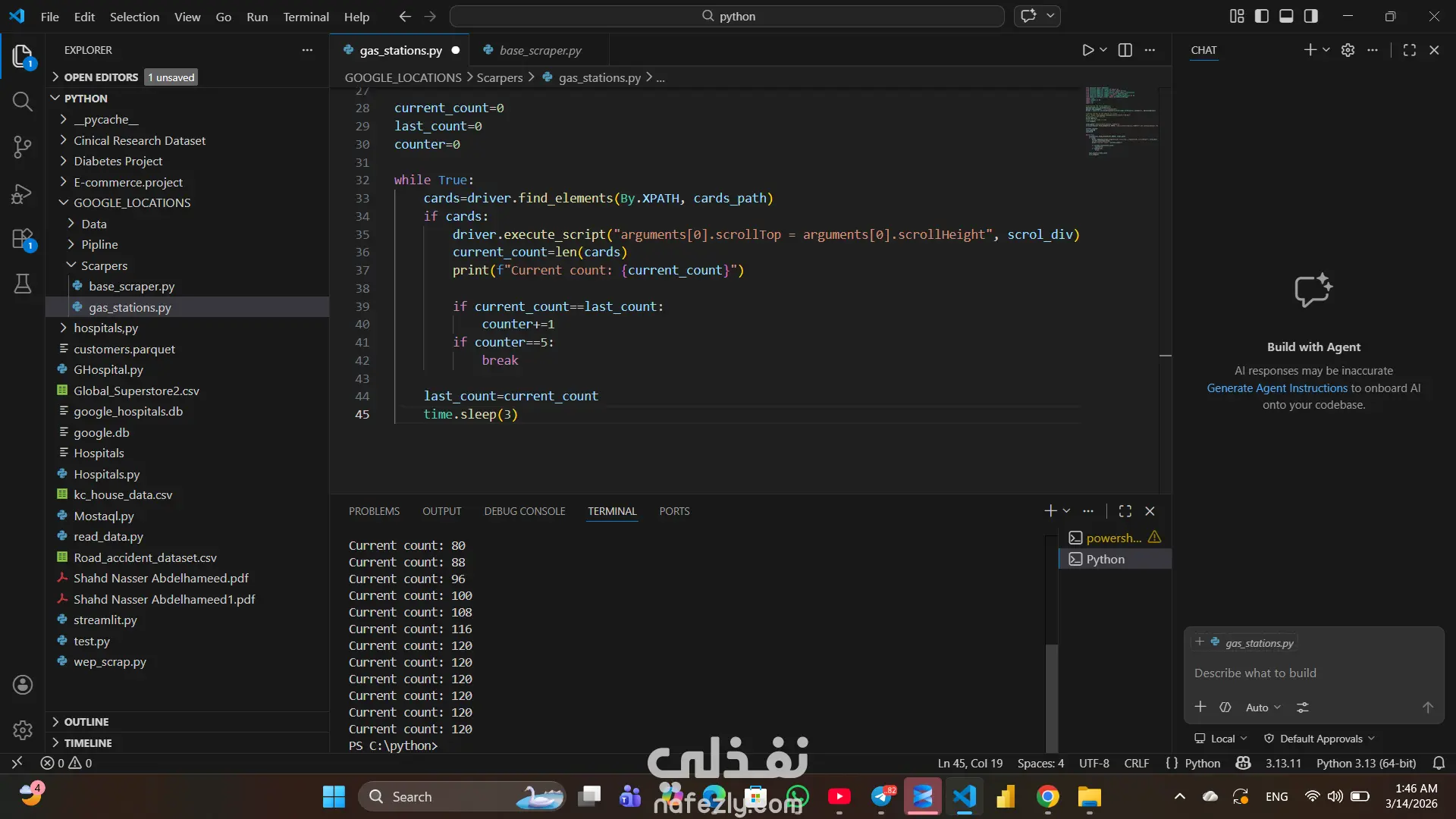Click the Run Python File play button
Viewport: 1456px width, 819px height.
1087,50
